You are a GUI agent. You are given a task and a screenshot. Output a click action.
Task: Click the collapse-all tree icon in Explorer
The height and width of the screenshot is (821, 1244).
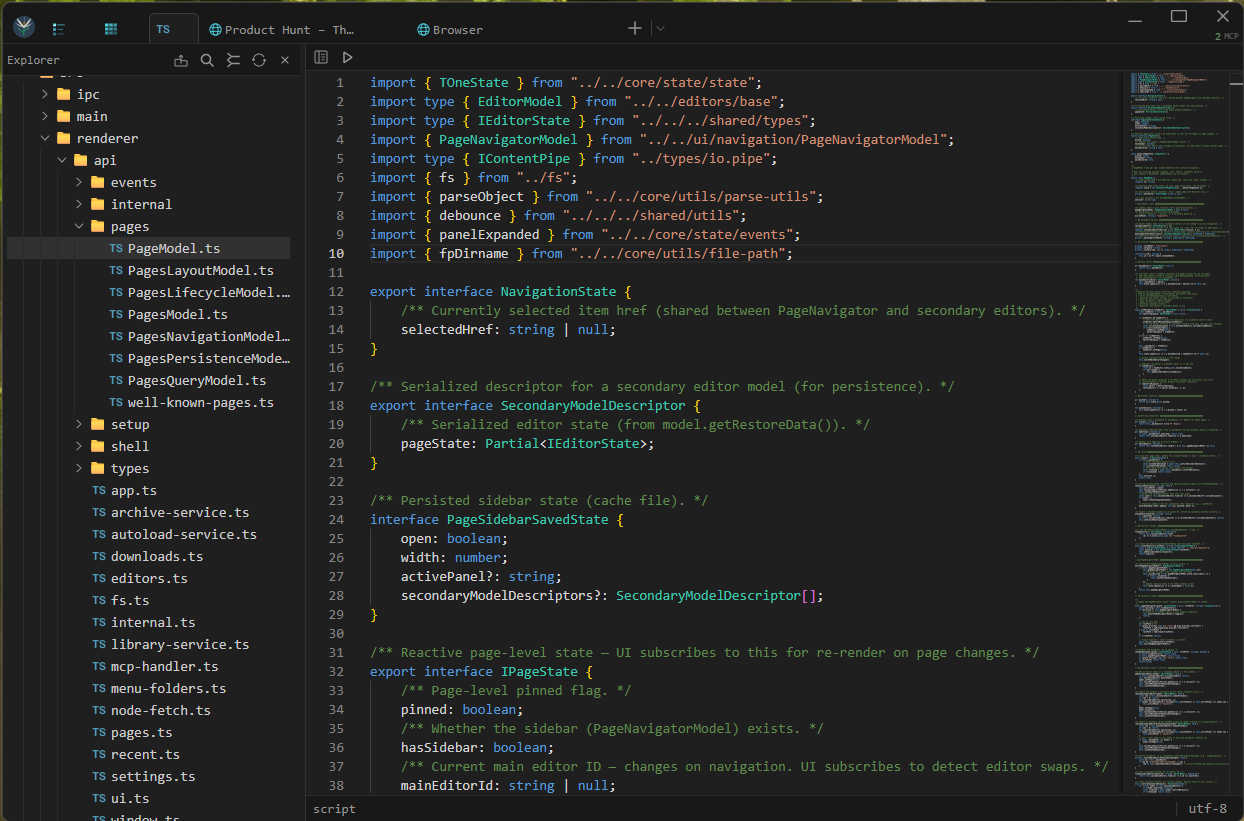click(233, 60)
